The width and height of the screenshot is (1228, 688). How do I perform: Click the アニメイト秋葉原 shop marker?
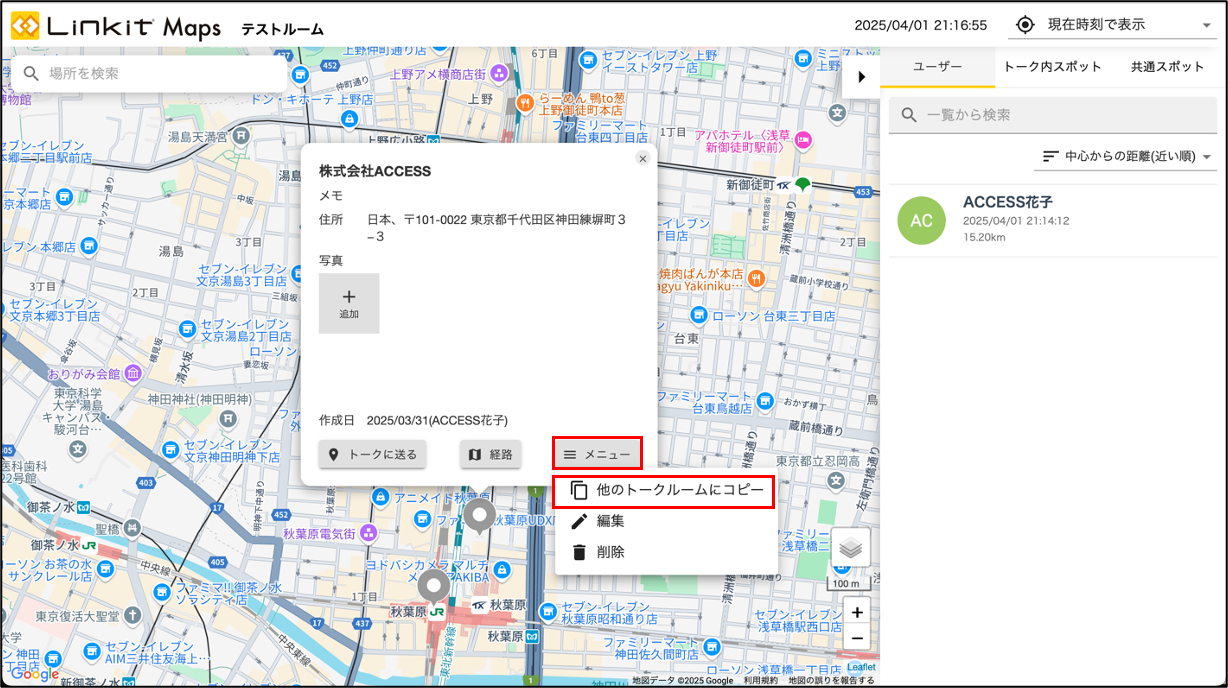[382, 497]
